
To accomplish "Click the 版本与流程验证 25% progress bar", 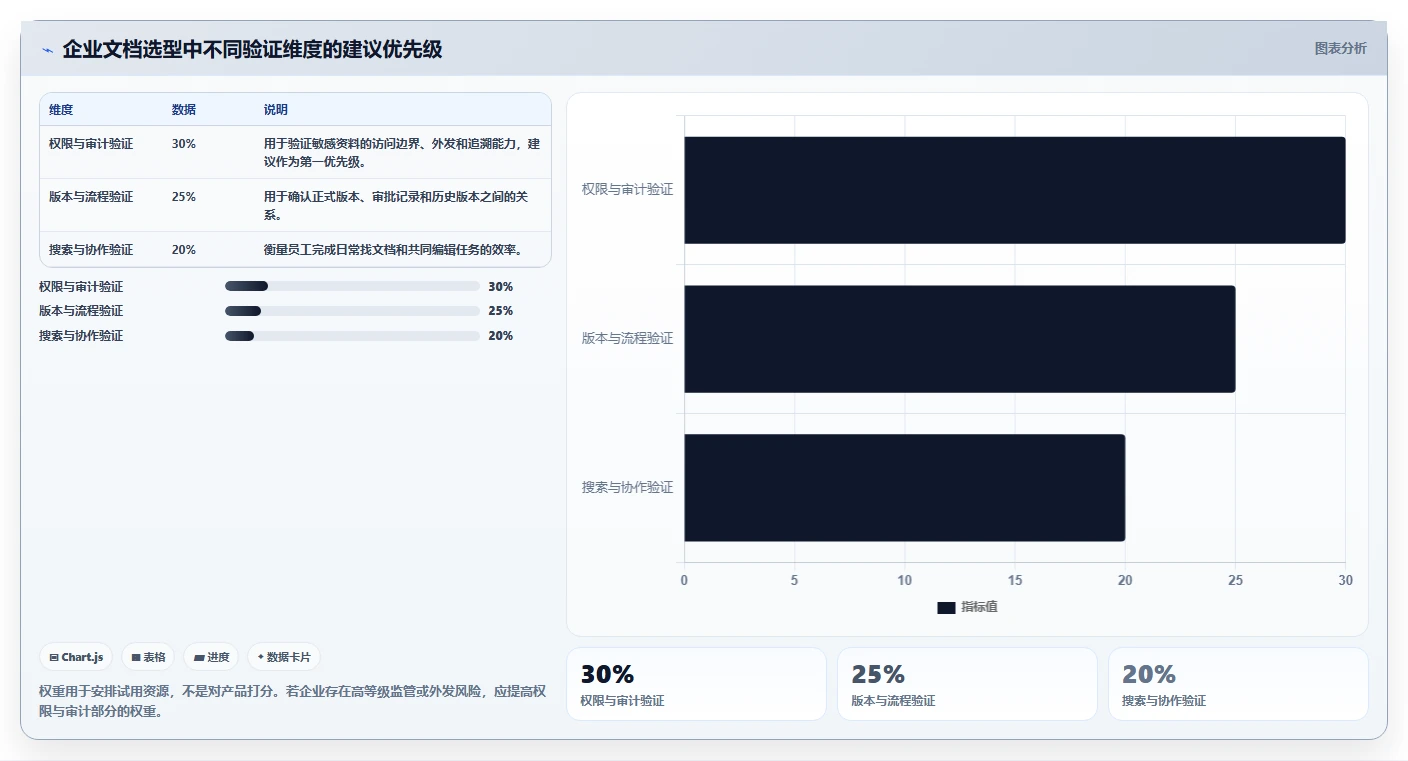I will [x=352, y=311].
